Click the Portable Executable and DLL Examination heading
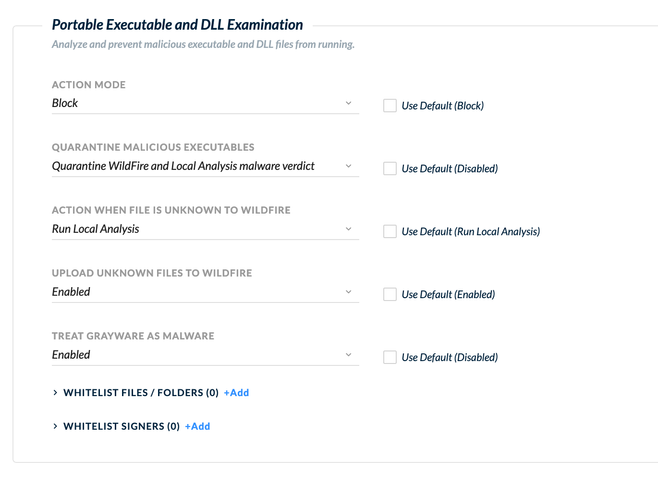This screenshot has width=658, height=482. tap(177, 25)
